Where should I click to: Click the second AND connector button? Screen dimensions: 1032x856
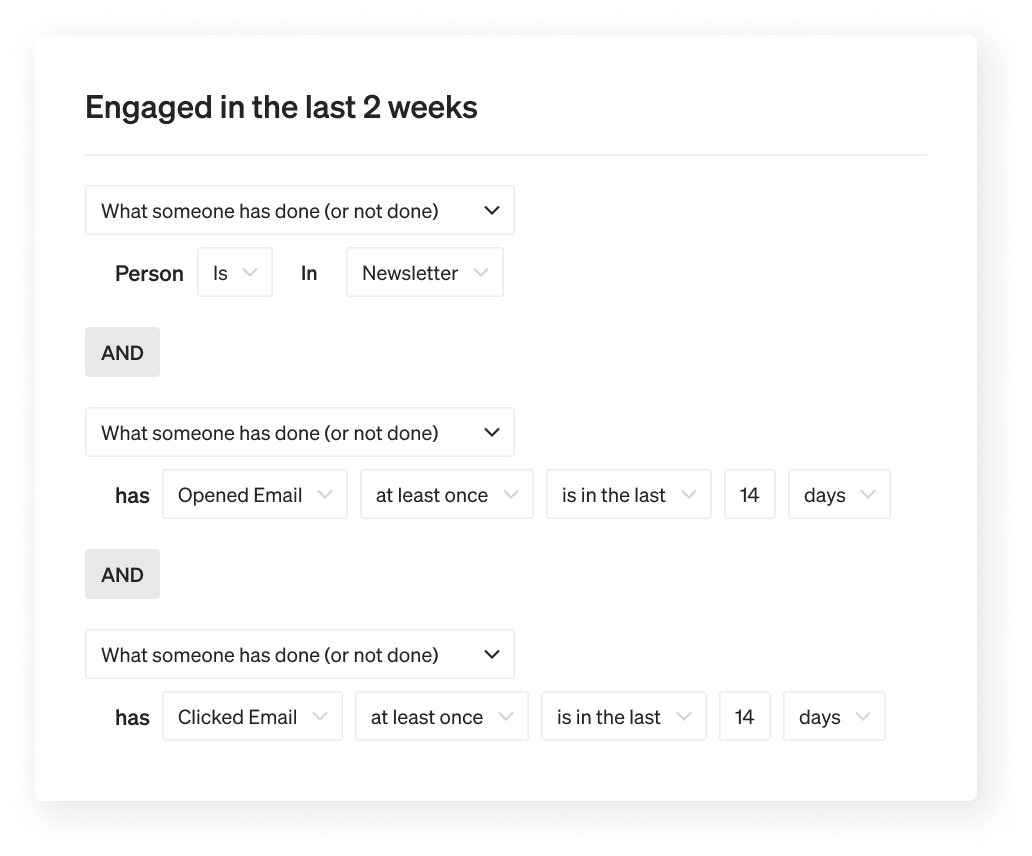pyautogui.click(x=122, y=574)
